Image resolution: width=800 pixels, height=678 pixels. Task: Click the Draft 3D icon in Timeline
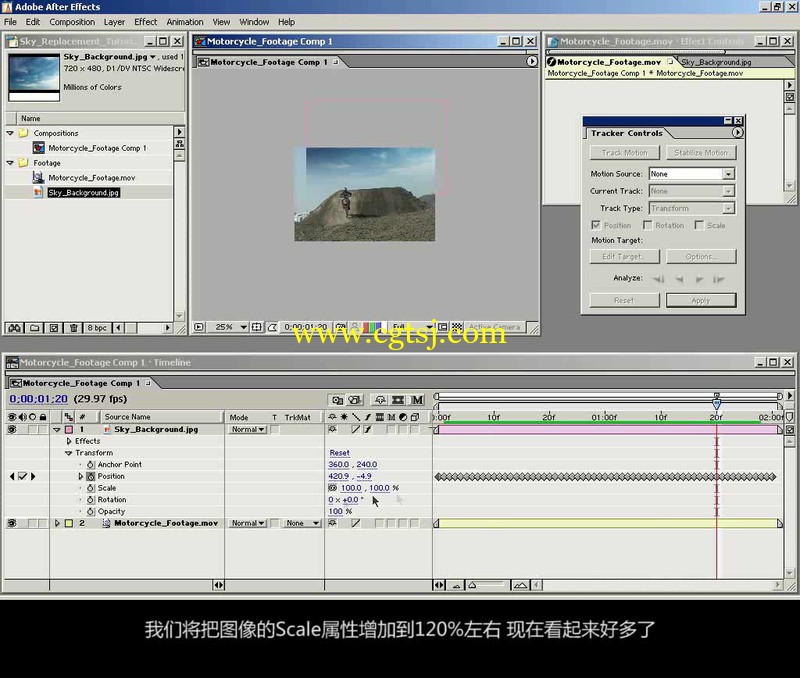click(x=355, y=400)
